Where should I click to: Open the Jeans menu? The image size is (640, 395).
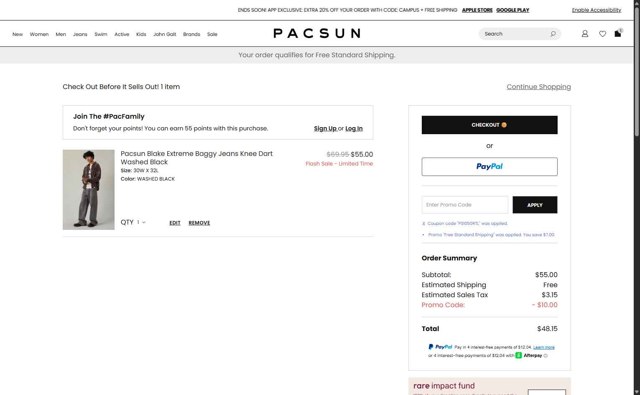coord(80,34)
